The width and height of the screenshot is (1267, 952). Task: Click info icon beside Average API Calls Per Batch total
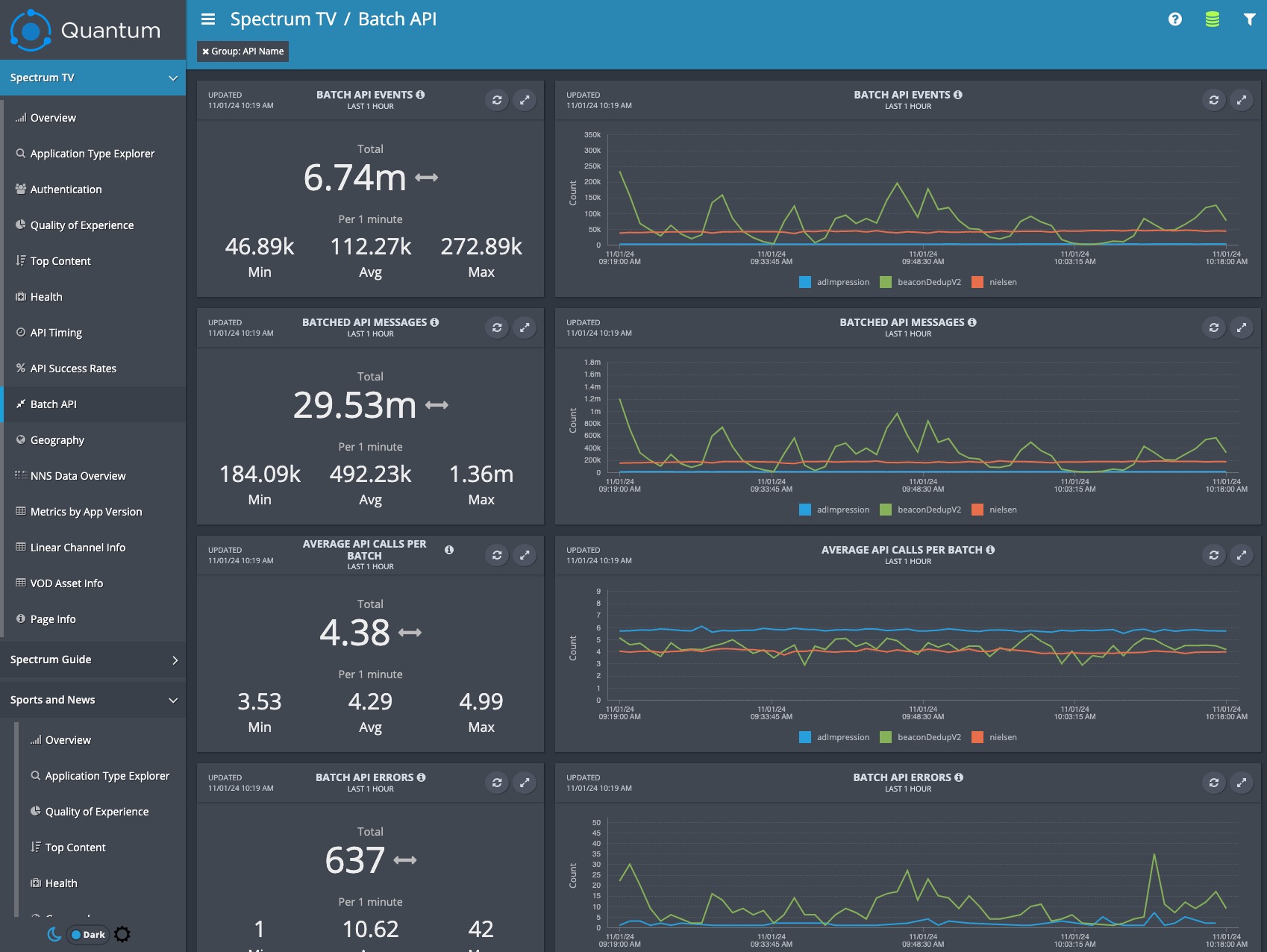pos(449,550)
